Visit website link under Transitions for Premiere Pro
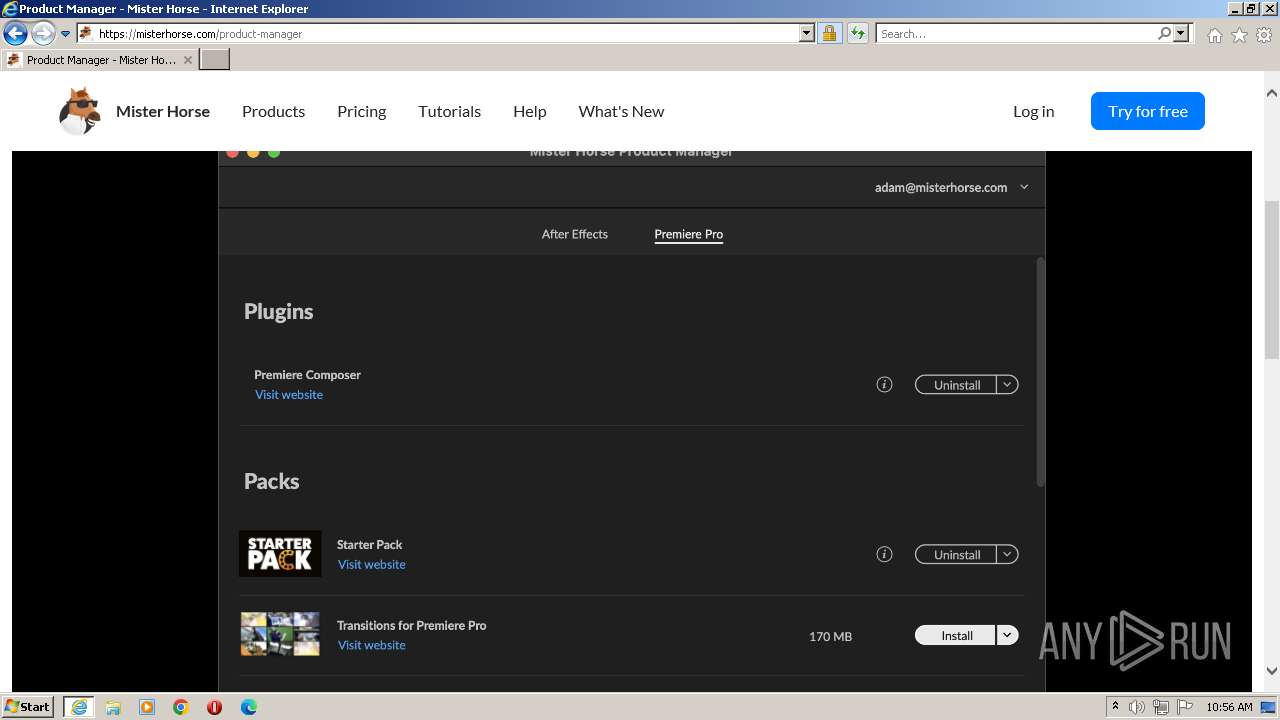Screen dimensions: 1280x720 pyautogui.click(x=372, y=645)
